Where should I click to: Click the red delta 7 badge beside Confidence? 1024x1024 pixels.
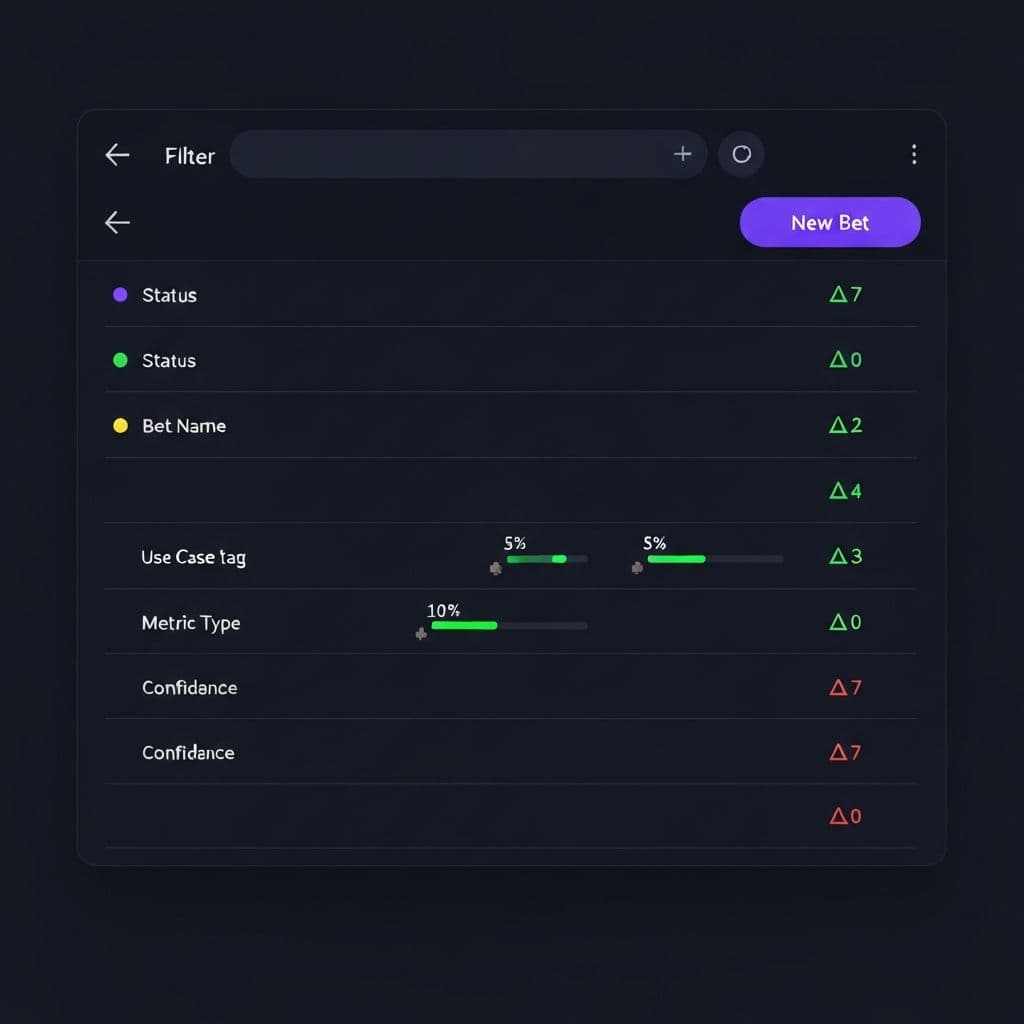tap(845, 687)
